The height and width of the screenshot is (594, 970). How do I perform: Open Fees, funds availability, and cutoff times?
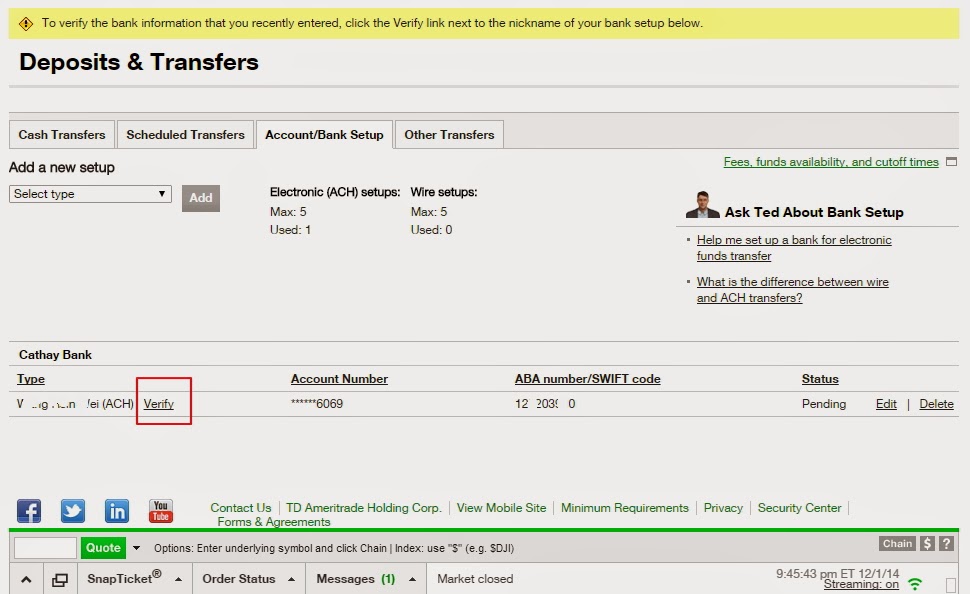(x=831, y=161)
